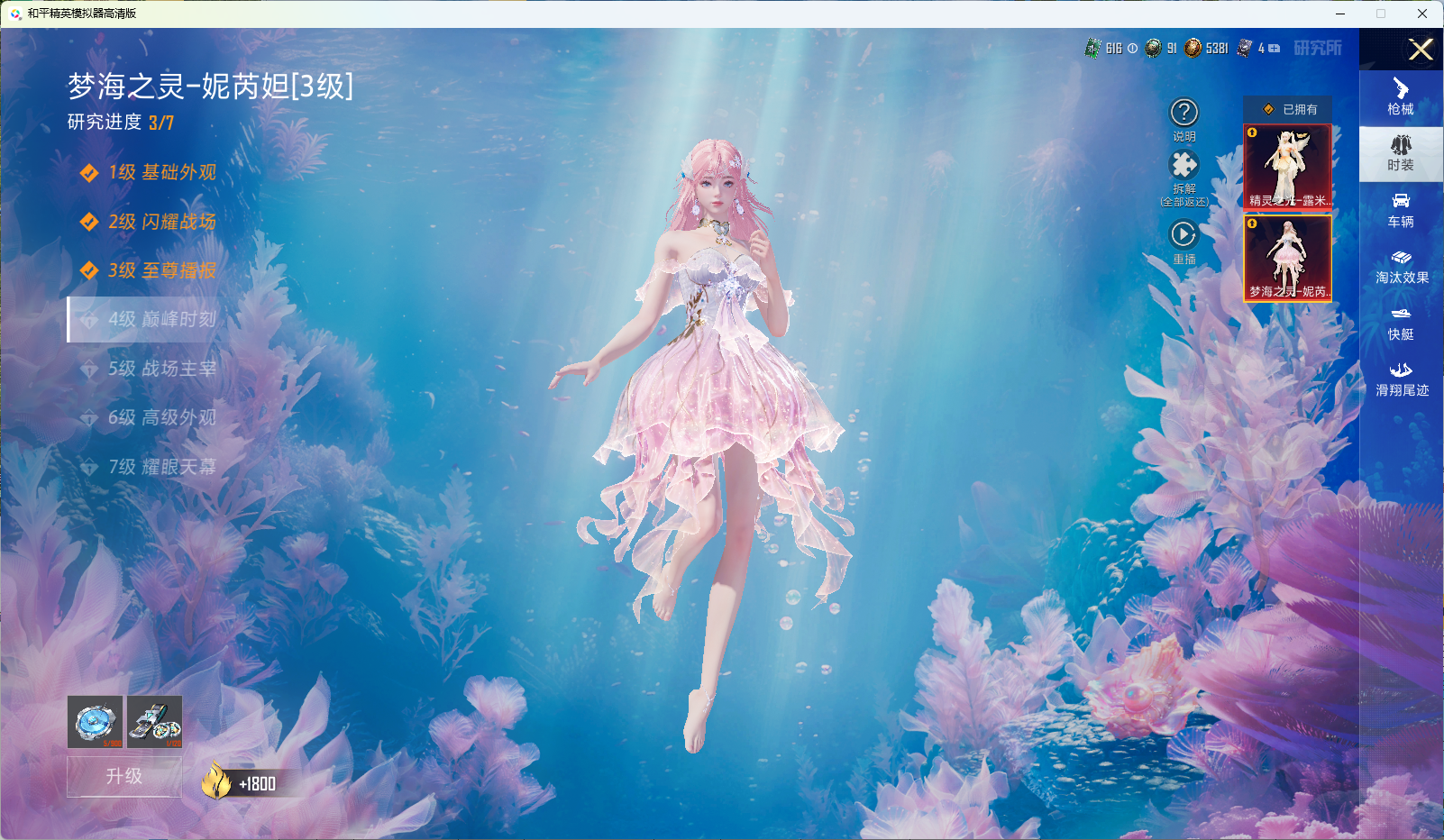Open the 说明 help question-mark icon

click(1184, 114)
